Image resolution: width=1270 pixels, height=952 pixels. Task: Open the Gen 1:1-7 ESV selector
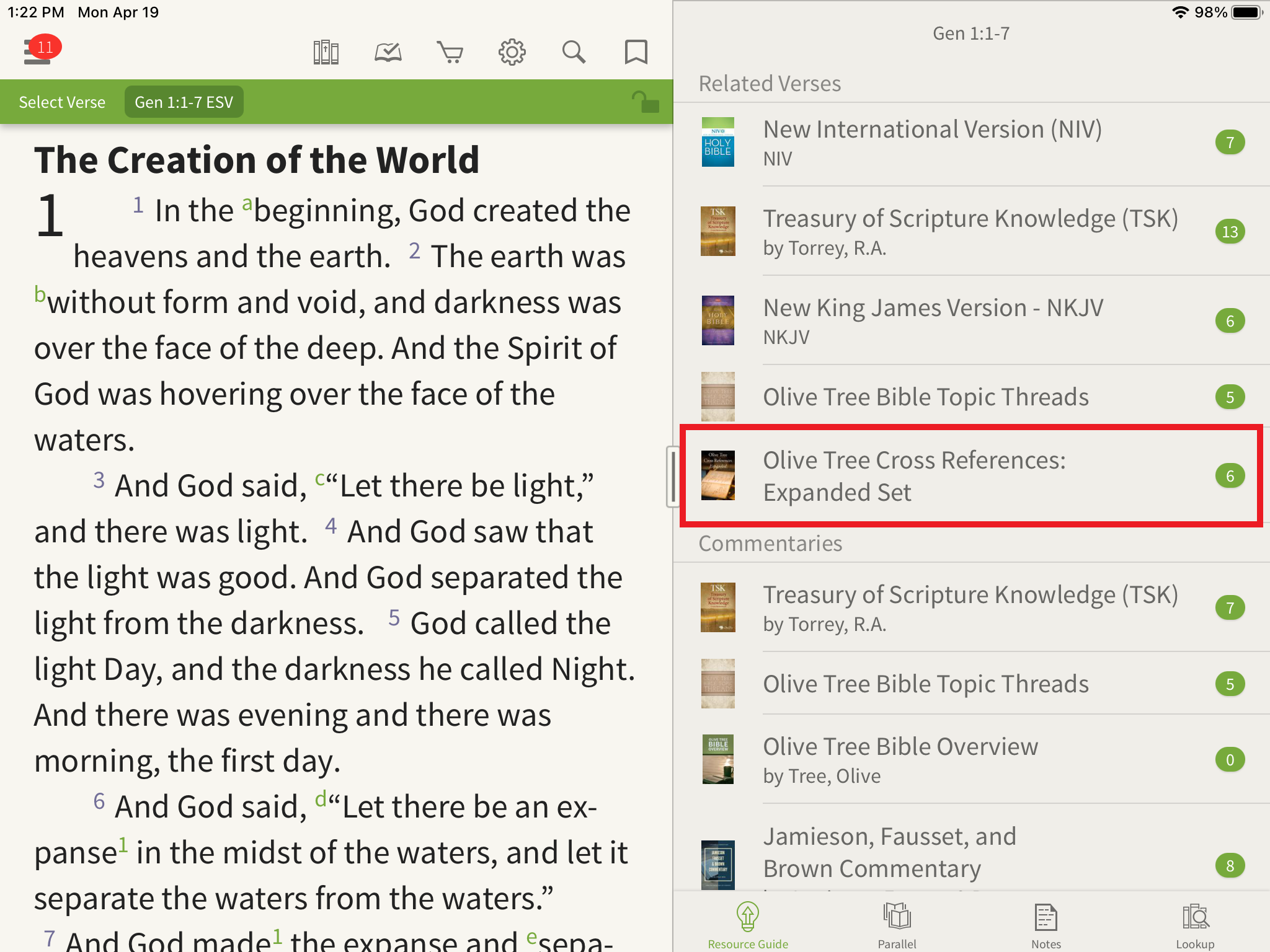pyautogui.click(x=184, y=102)
